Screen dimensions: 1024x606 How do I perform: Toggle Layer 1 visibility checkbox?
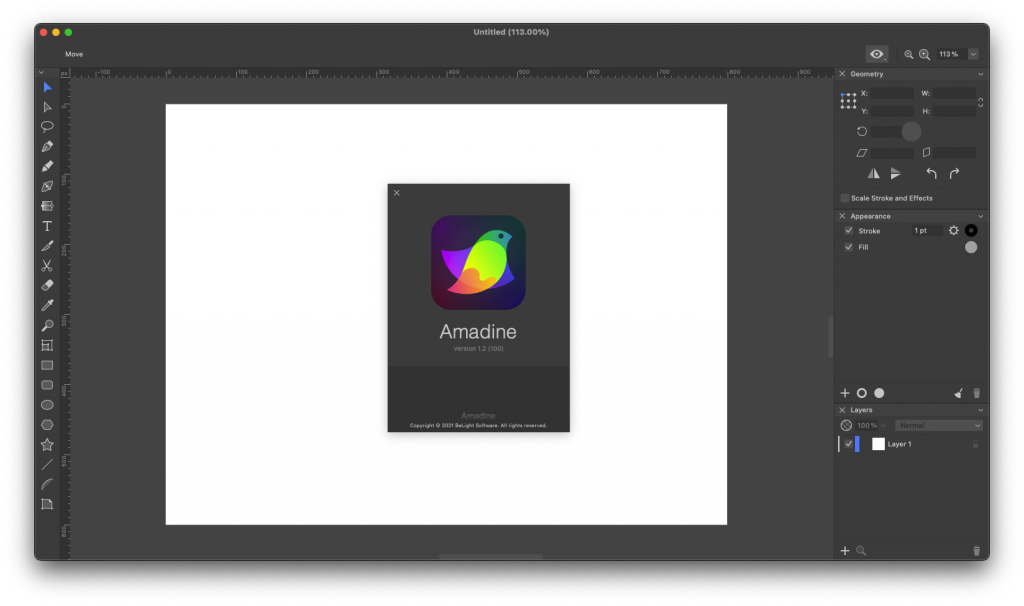point(848,444)
